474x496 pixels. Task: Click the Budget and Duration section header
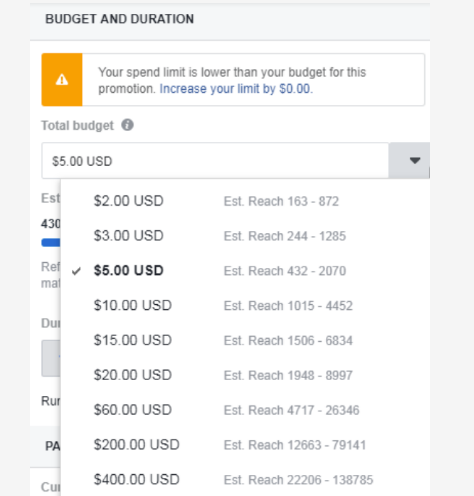click(119, 19)
